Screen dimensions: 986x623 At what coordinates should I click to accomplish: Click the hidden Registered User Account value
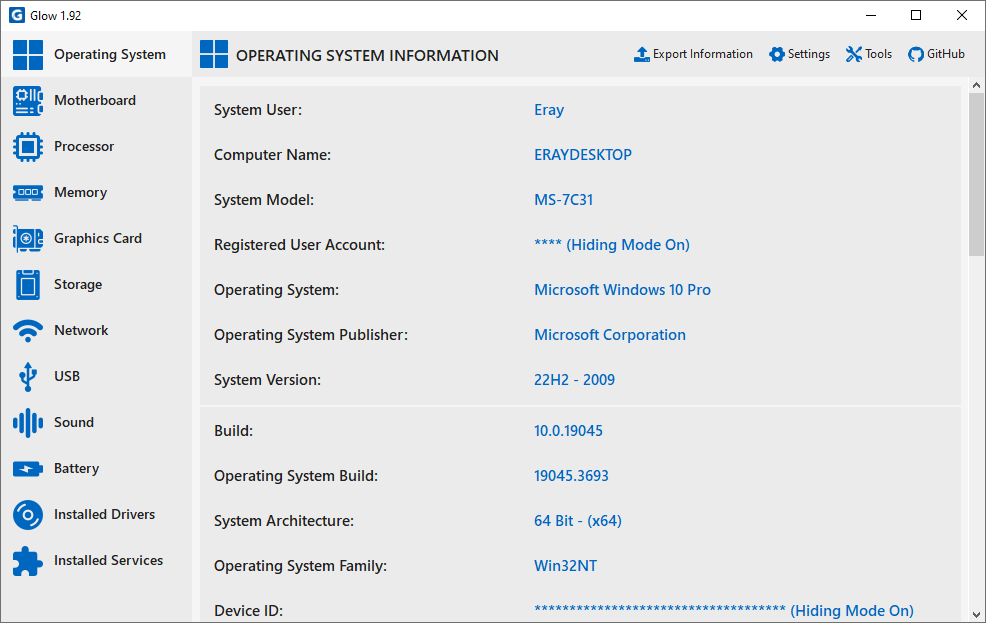(612, 245)
